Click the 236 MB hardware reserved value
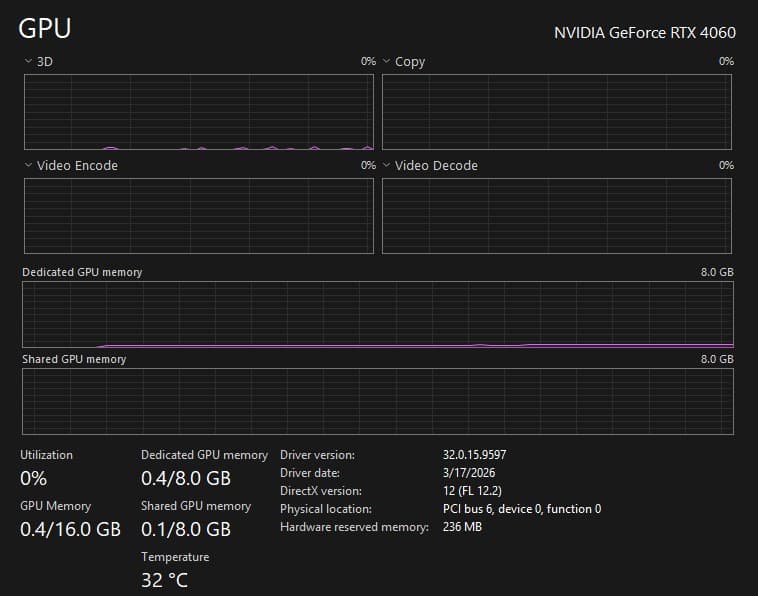Image resolution: width=758 pixels, height=596 pixels. pos(462,527)
